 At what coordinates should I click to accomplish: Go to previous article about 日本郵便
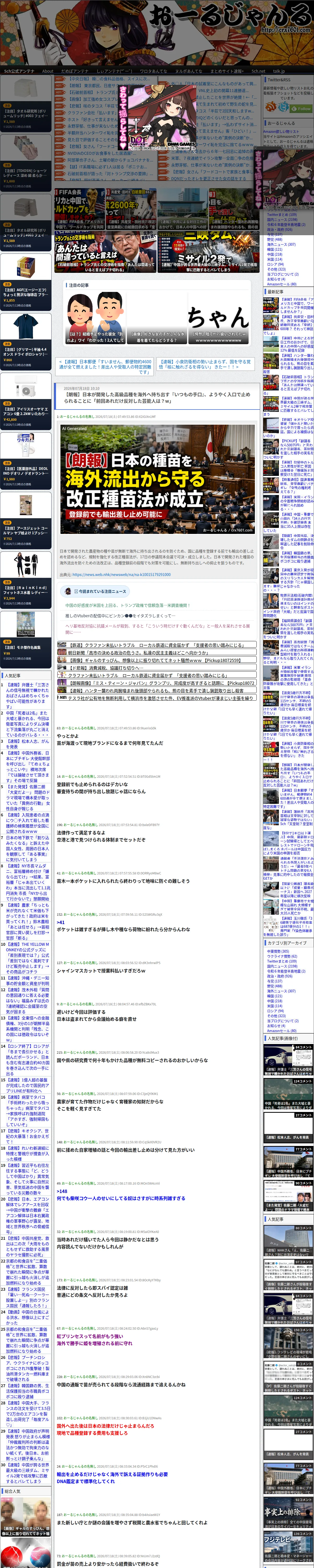click(x=105, y=366)
